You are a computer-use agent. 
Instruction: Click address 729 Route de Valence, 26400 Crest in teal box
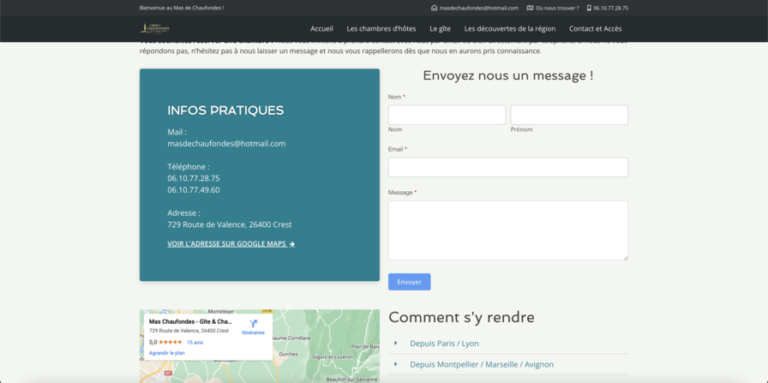tap(230, 224)
